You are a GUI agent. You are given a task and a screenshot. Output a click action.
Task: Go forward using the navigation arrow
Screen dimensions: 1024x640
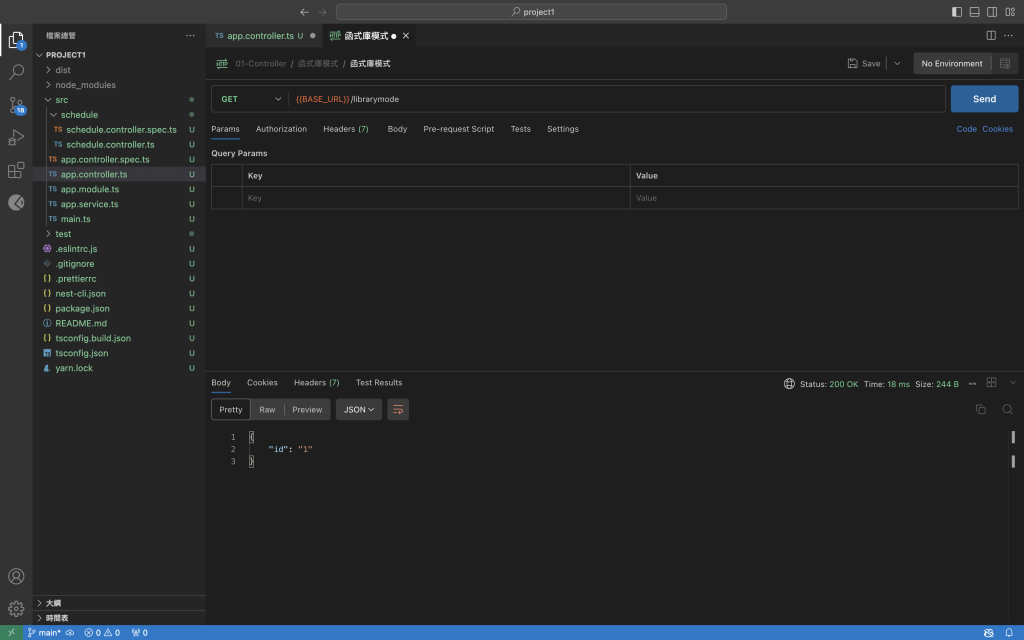322,12
